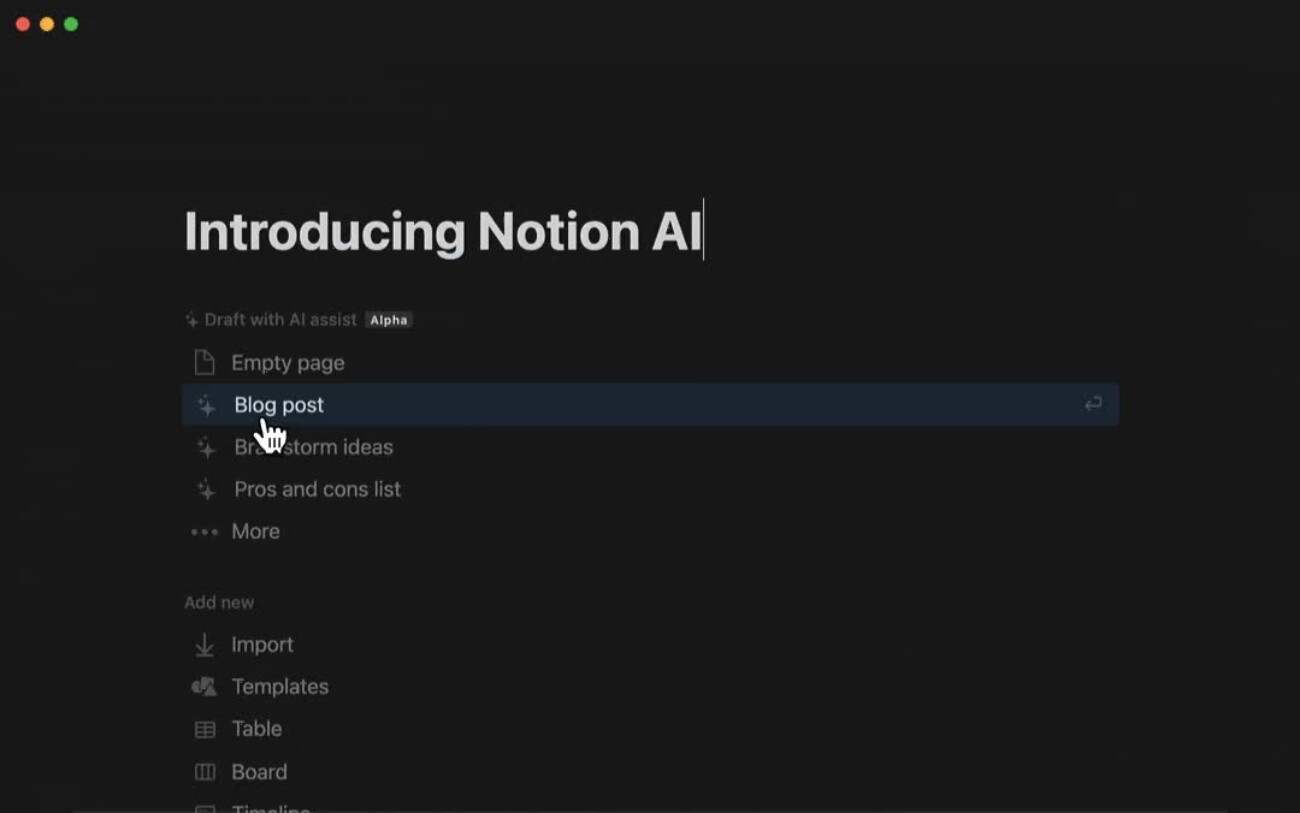Image resolution: width=1300 pixels, height=813 pixels.
Task: Click the sparkle icon beside Pros and cons list
Action: click(x=206, y=489)
